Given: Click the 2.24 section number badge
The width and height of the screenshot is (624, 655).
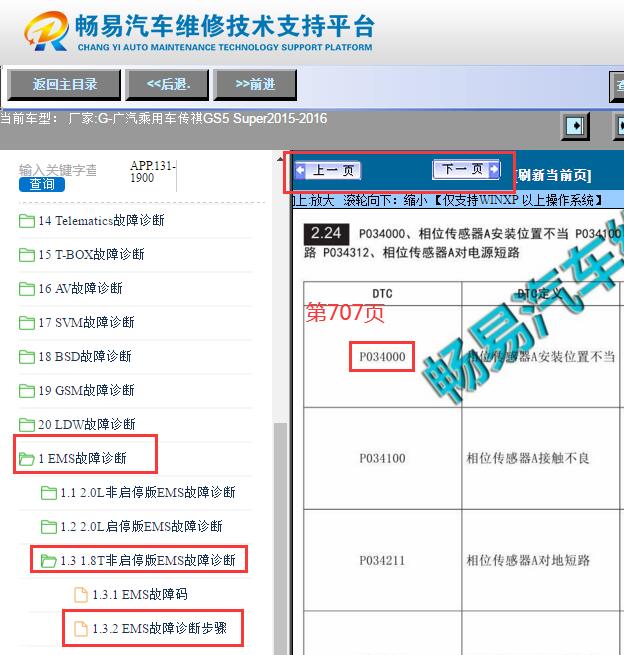Looking at the screenshot, I should pyautogui.click(x=326, y=233).
